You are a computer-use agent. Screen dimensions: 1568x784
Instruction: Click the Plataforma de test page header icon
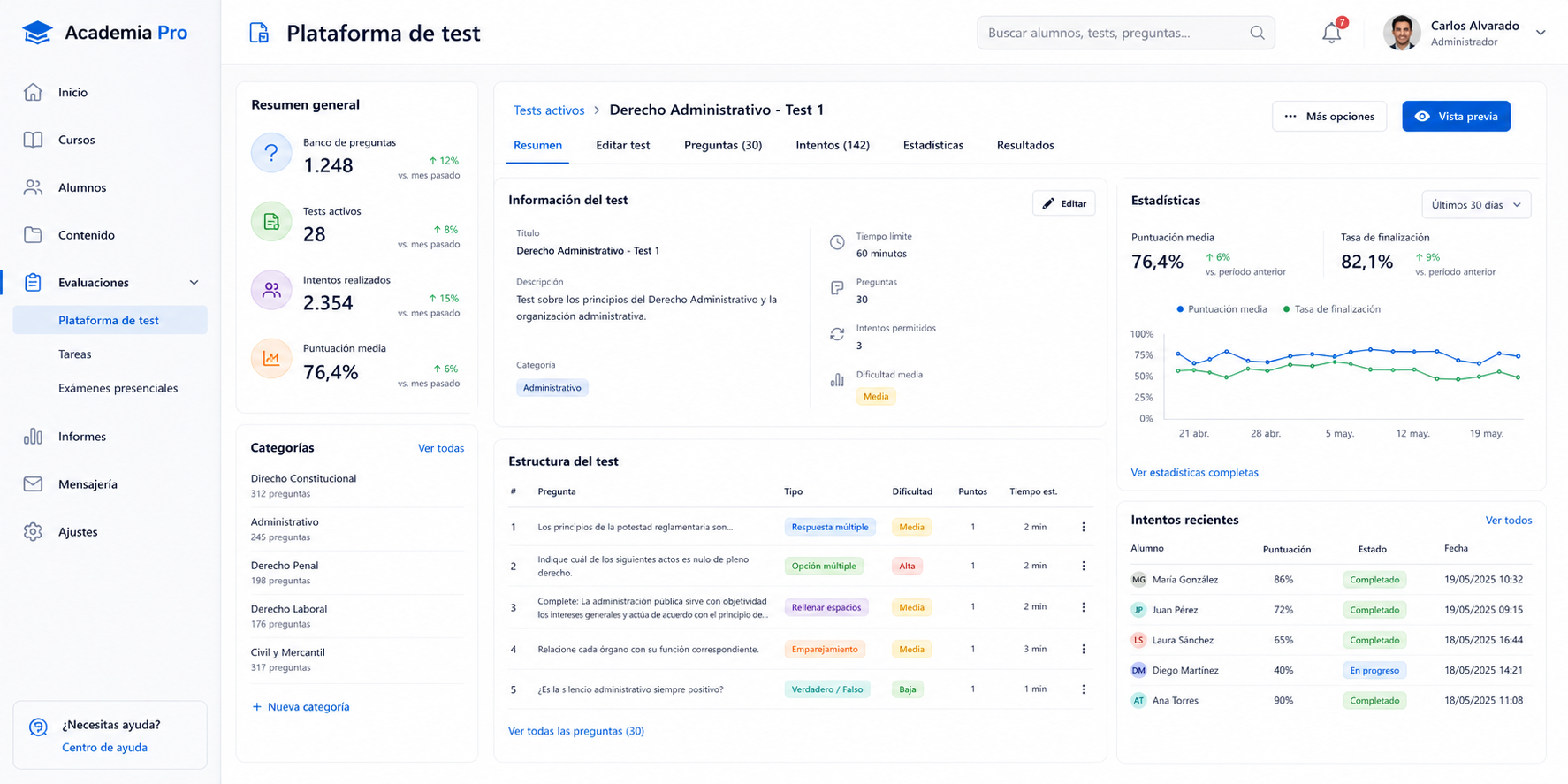click(x=259, y=33)
